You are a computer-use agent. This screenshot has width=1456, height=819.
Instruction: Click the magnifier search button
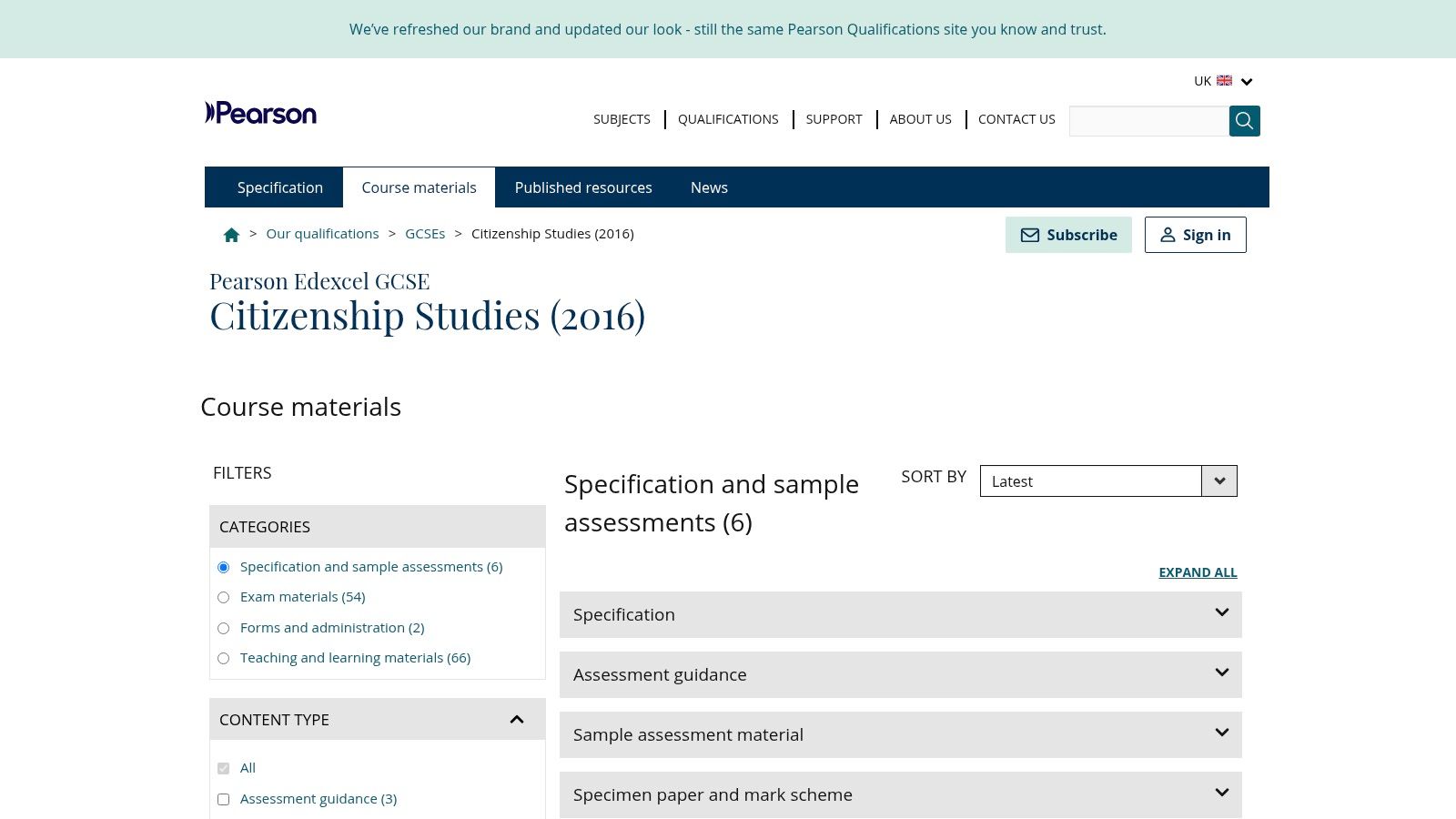1244,121
